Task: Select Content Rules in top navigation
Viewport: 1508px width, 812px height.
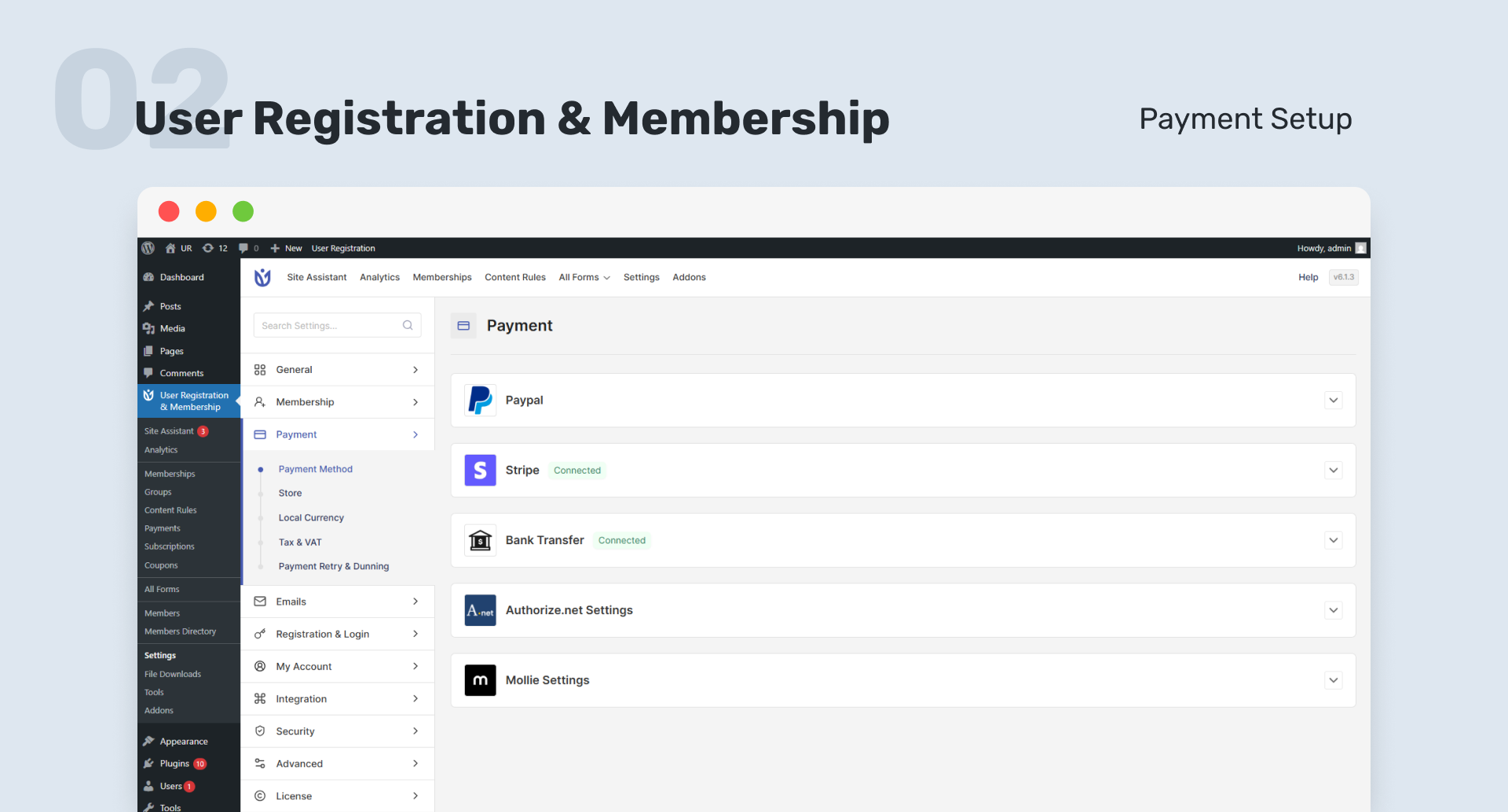Action: coord(515,277)
